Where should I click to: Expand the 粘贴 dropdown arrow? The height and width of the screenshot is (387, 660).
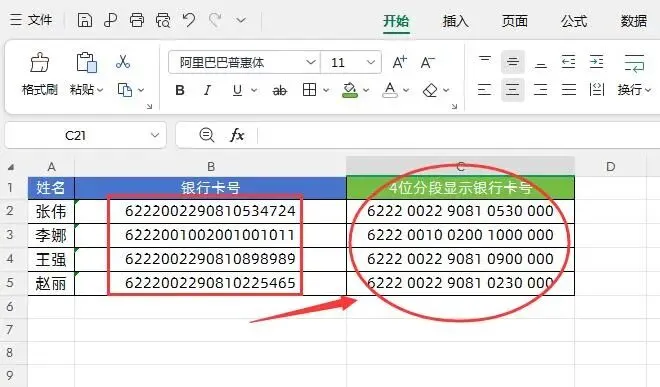tap(100, 90)
